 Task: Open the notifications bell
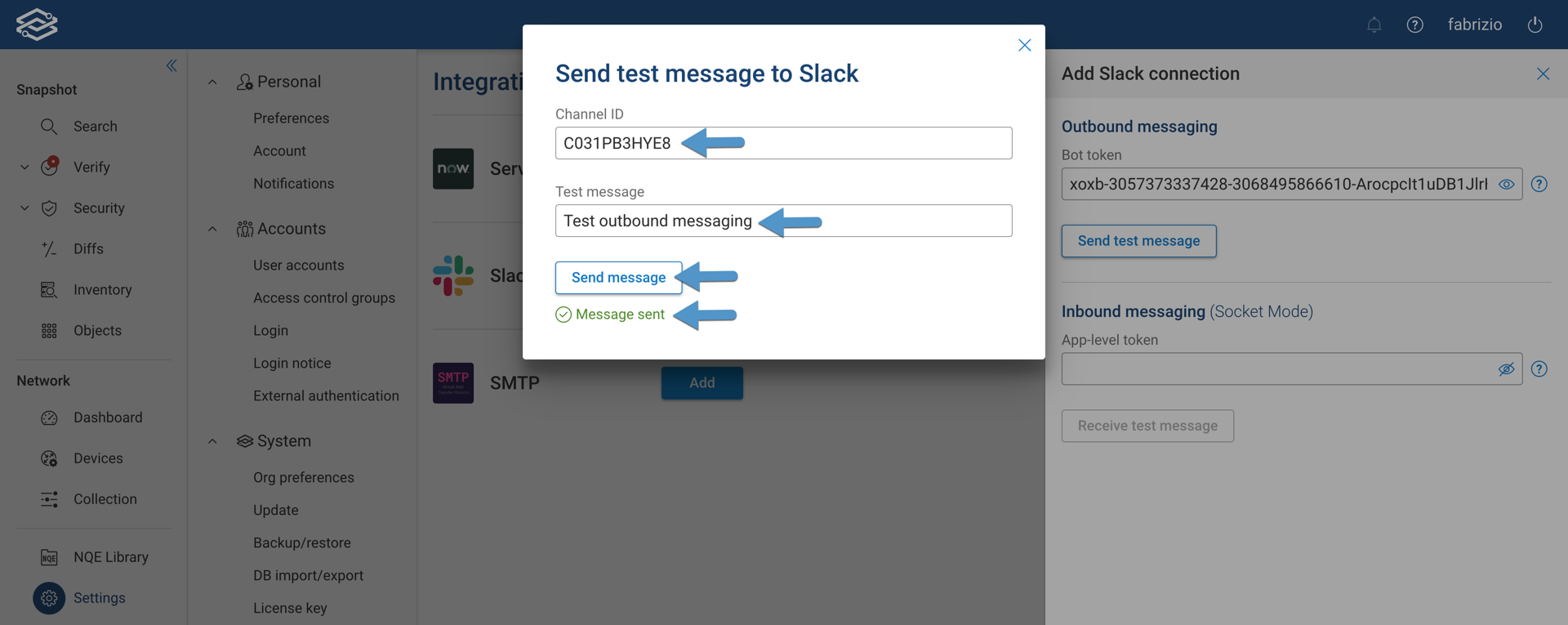(x=1374, y=25)
